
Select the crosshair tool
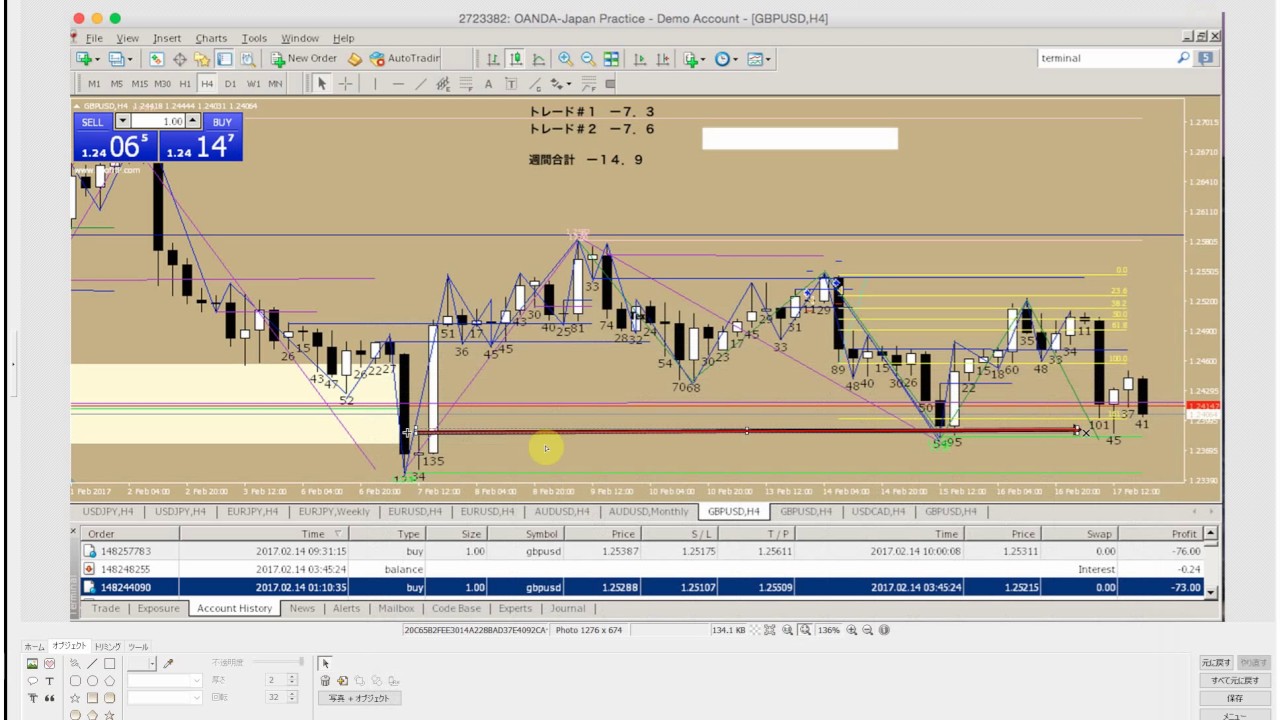tap(345, 84)
